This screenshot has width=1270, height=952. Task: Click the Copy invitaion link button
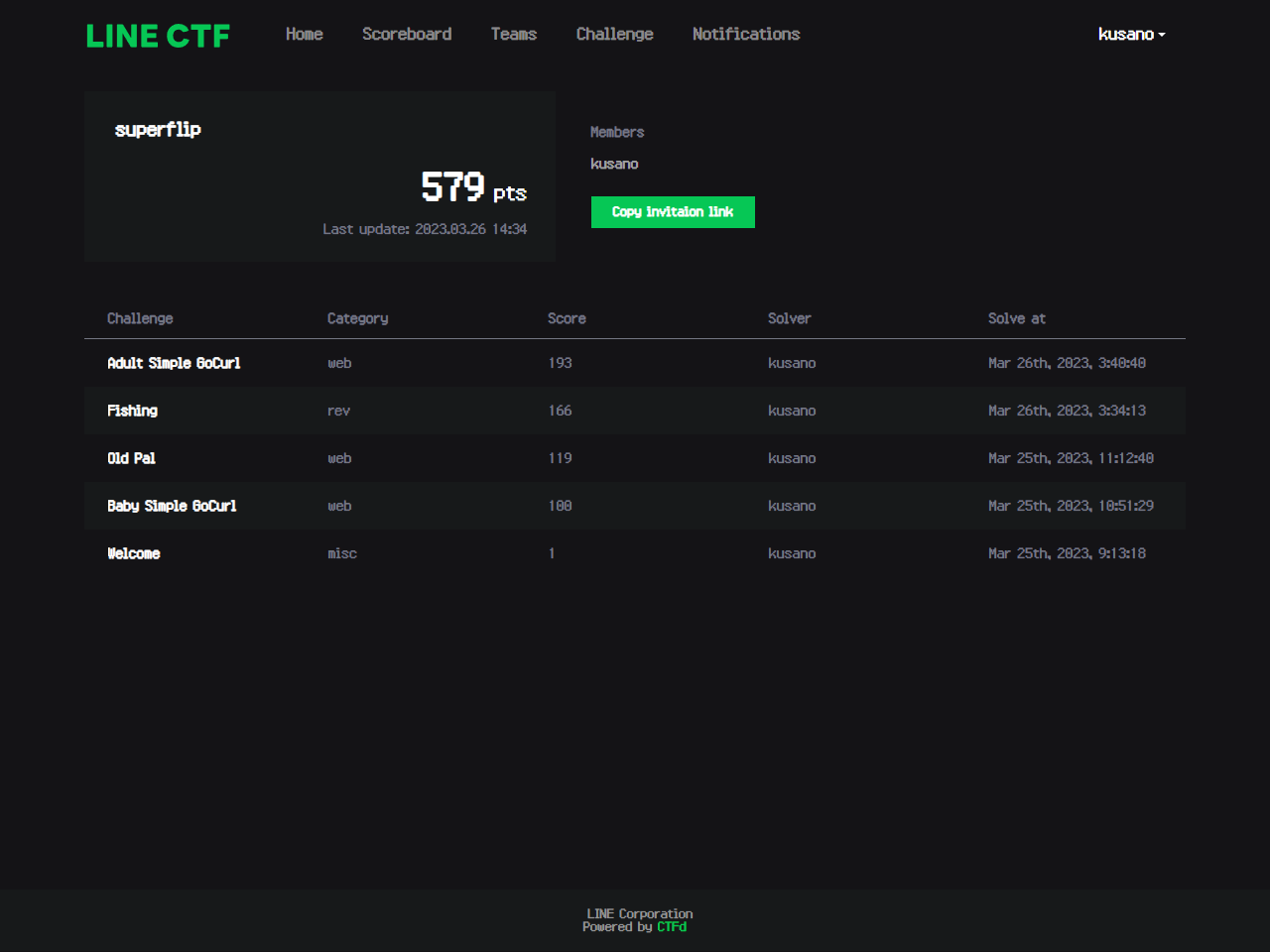673,212
